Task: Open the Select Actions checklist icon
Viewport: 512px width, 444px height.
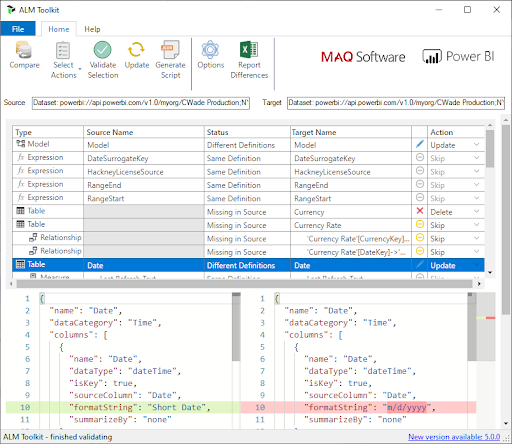Action: click(x=63, y=50)
